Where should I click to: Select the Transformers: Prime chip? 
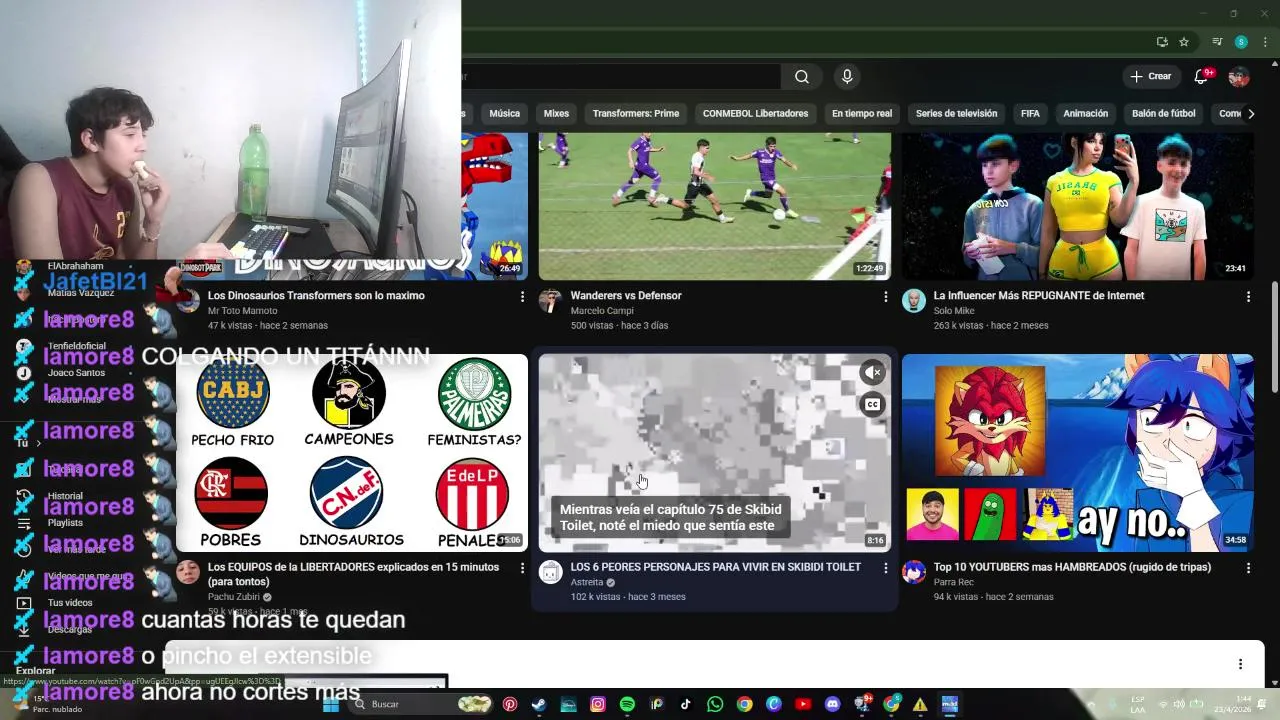[x=636, y=113]
